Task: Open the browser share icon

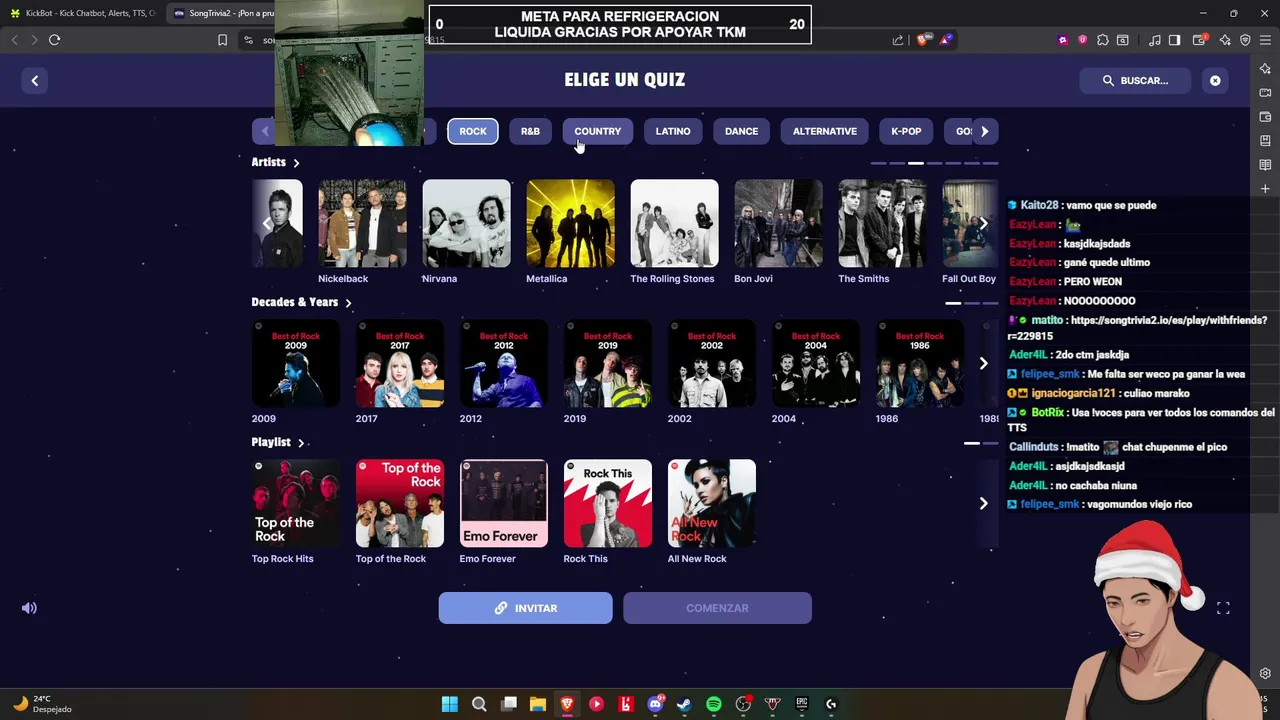Action: 897,40
